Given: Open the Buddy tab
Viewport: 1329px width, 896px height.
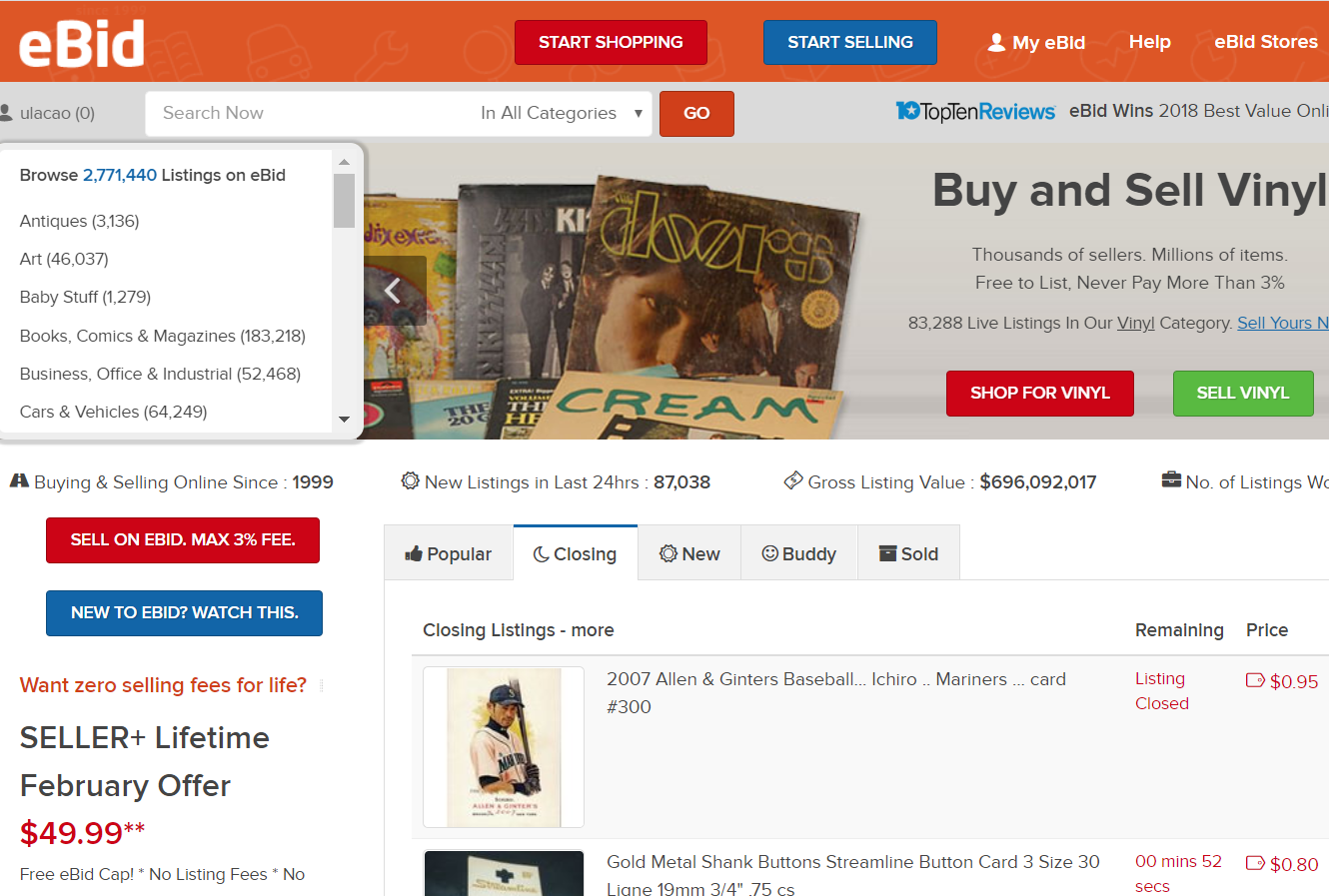Looking at the screenshot, I should [798, 553].
